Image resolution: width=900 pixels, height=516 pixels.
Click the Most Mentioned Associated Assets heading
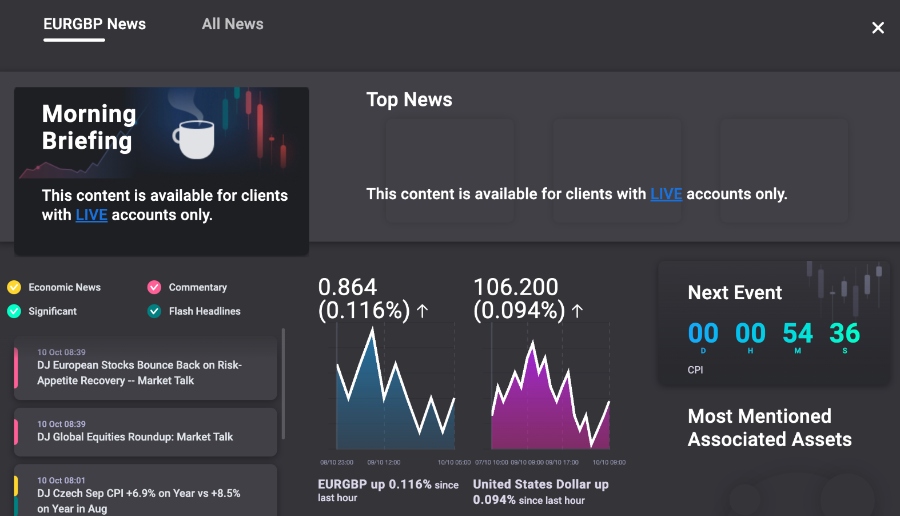(770, 428)
